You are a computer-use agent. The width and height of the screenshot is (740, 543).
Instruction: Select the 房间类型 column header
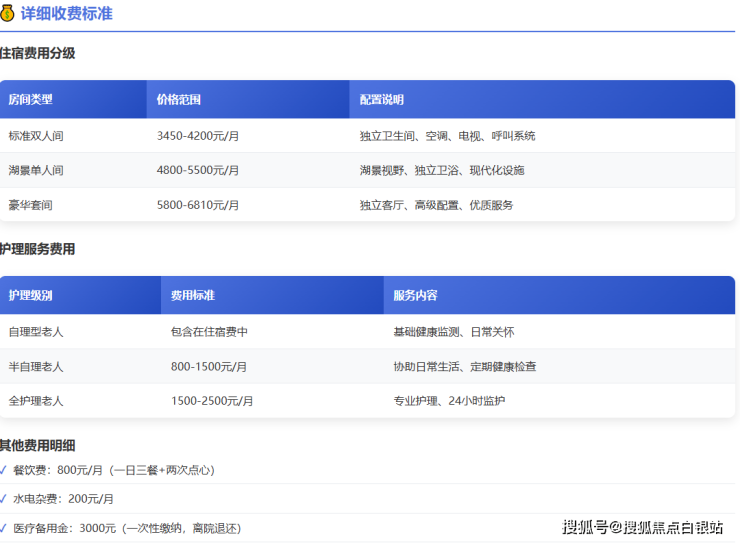(30, 100)
